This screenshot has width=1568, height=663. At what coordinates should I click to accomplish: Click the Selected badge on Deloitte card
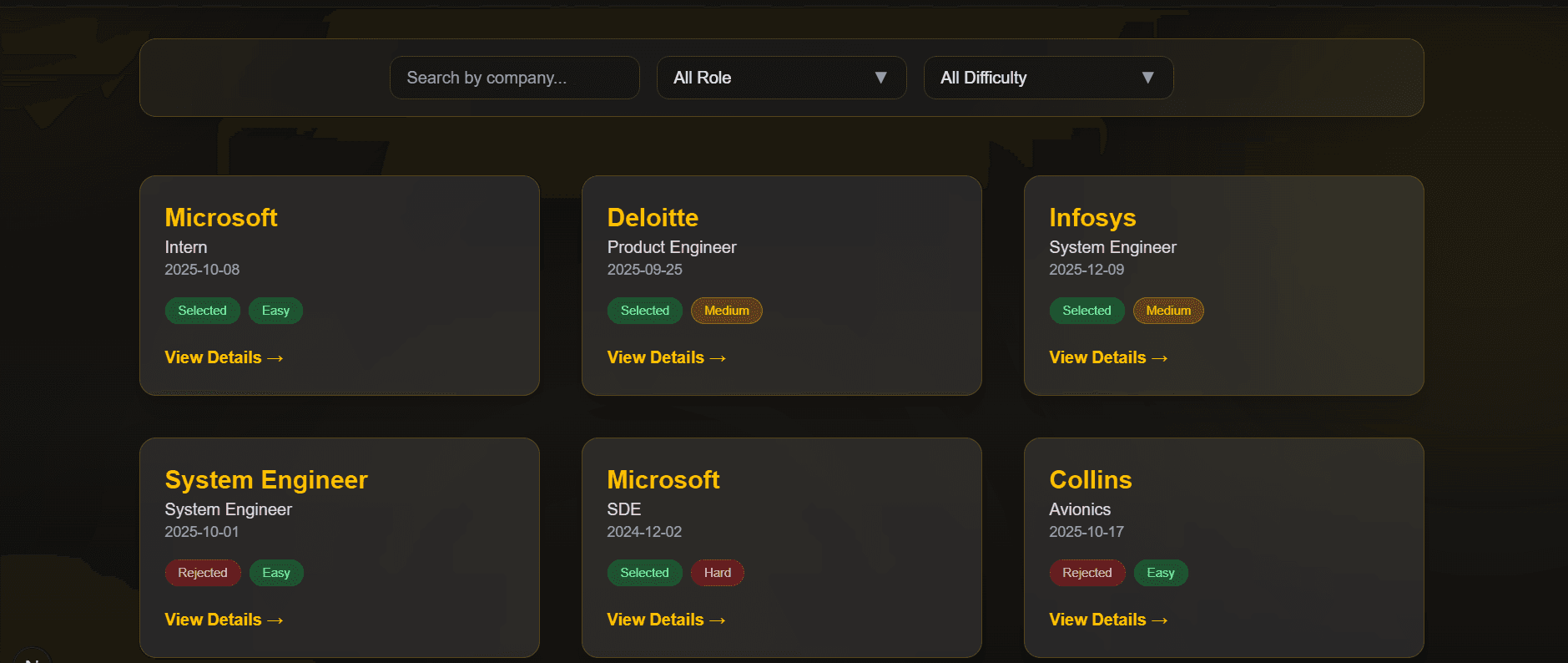[644, 311]
